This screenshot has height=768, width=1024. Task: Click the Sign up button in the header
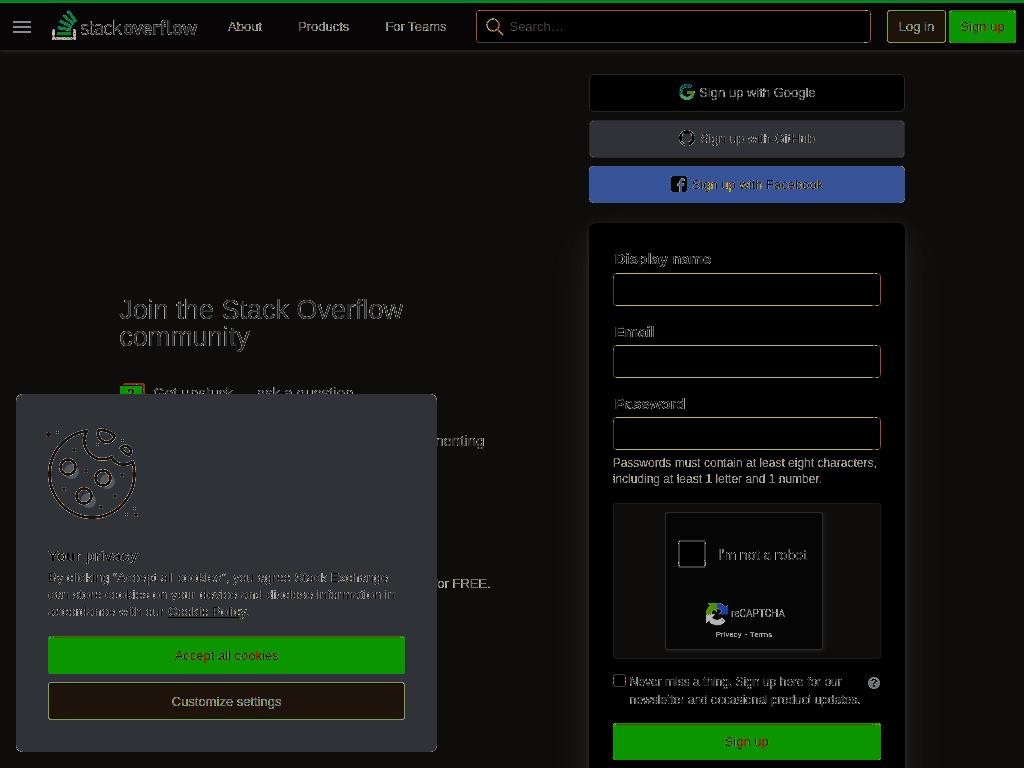(982, 27)
